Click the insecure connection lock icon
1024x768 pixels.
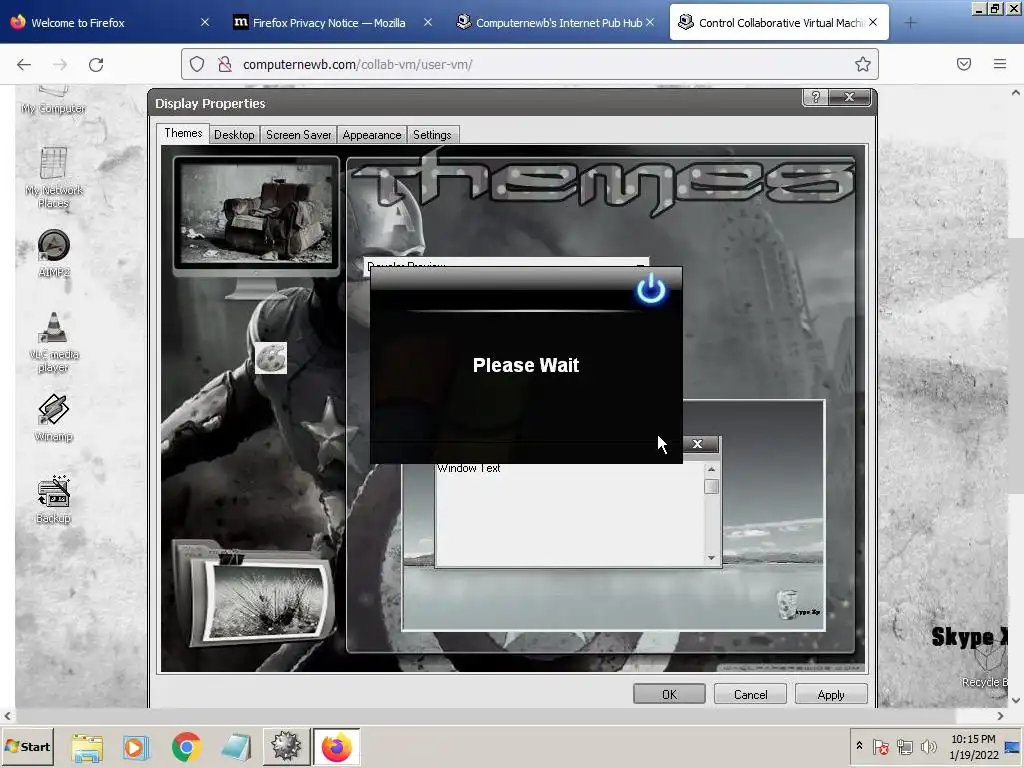click(225, 64)
